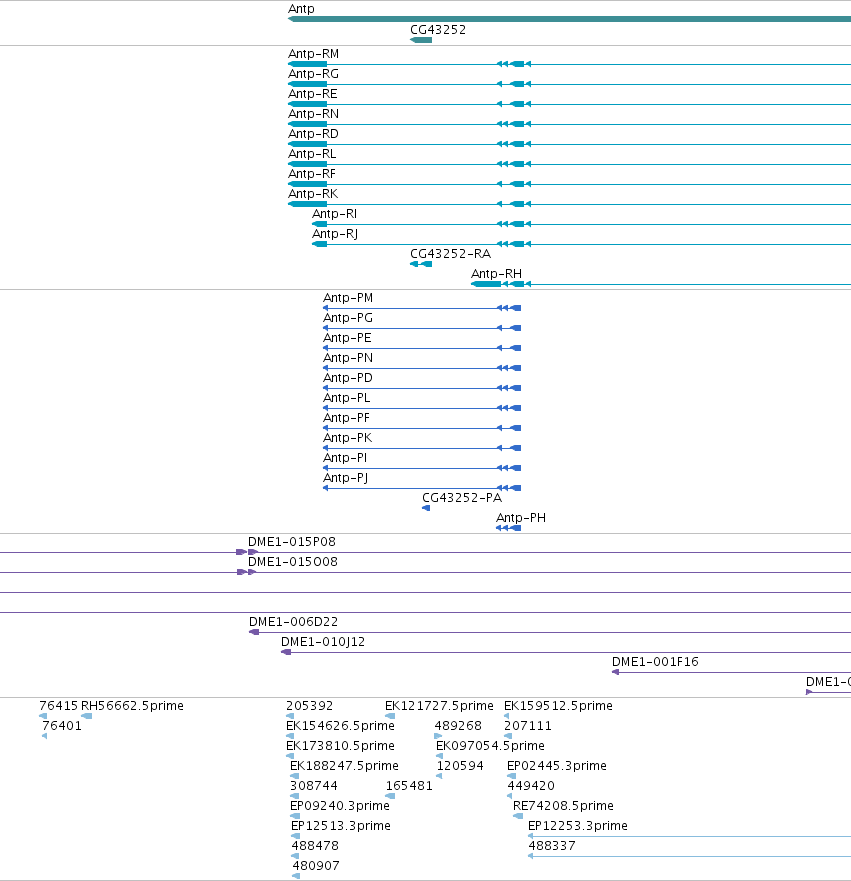
Task: Select the CG43252 gene feature bar
Action: click(x=421, y=40)
